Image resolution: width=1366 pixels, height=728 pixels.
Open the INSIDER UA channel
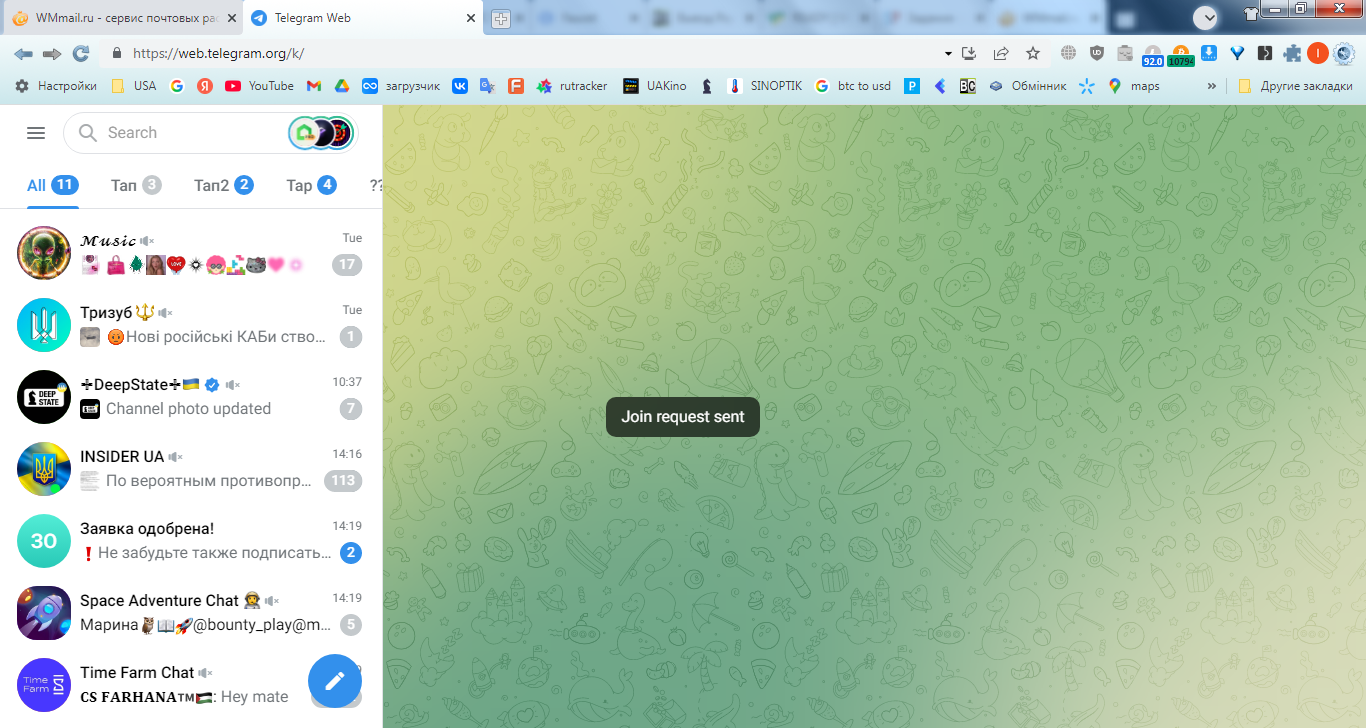191,469
